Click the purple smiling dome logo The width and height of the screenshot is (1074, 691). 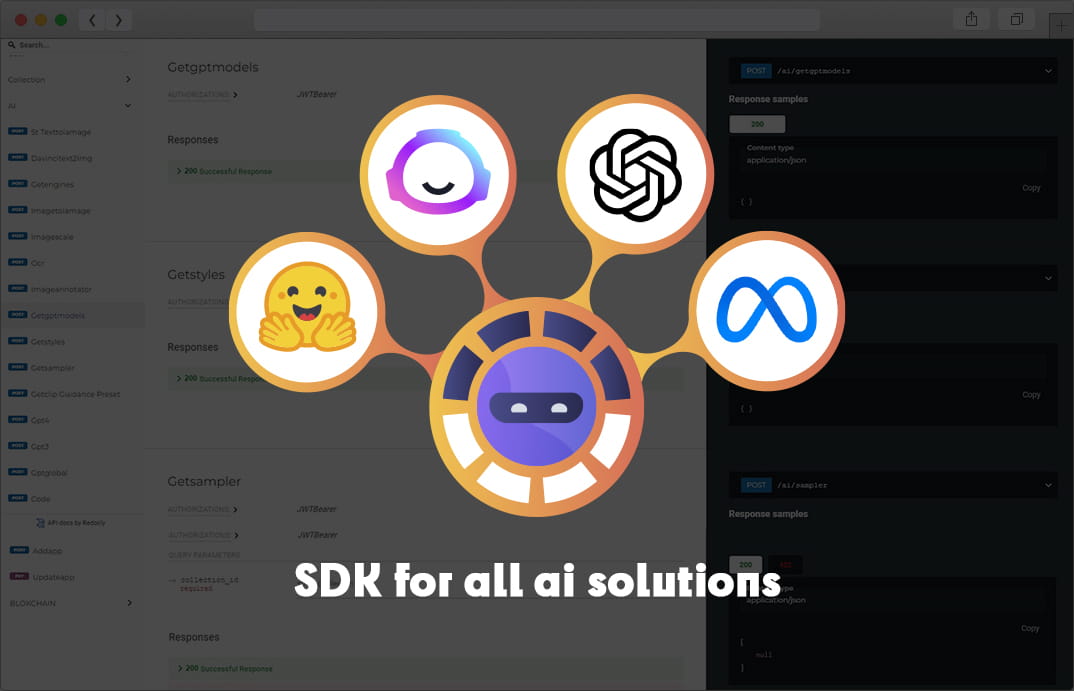pyautogui.click(x=438, y=171)
